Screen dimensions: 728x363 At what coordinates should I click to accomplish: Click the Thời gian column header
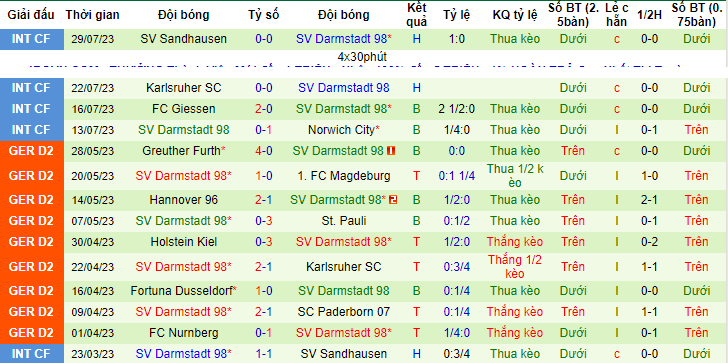pos(92,15)
